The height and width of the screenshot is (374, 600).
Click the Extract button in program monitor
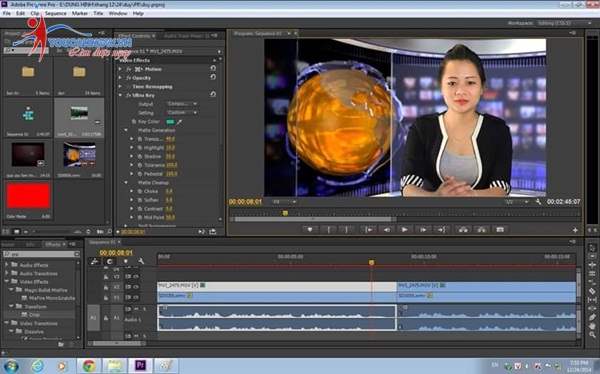481,230
